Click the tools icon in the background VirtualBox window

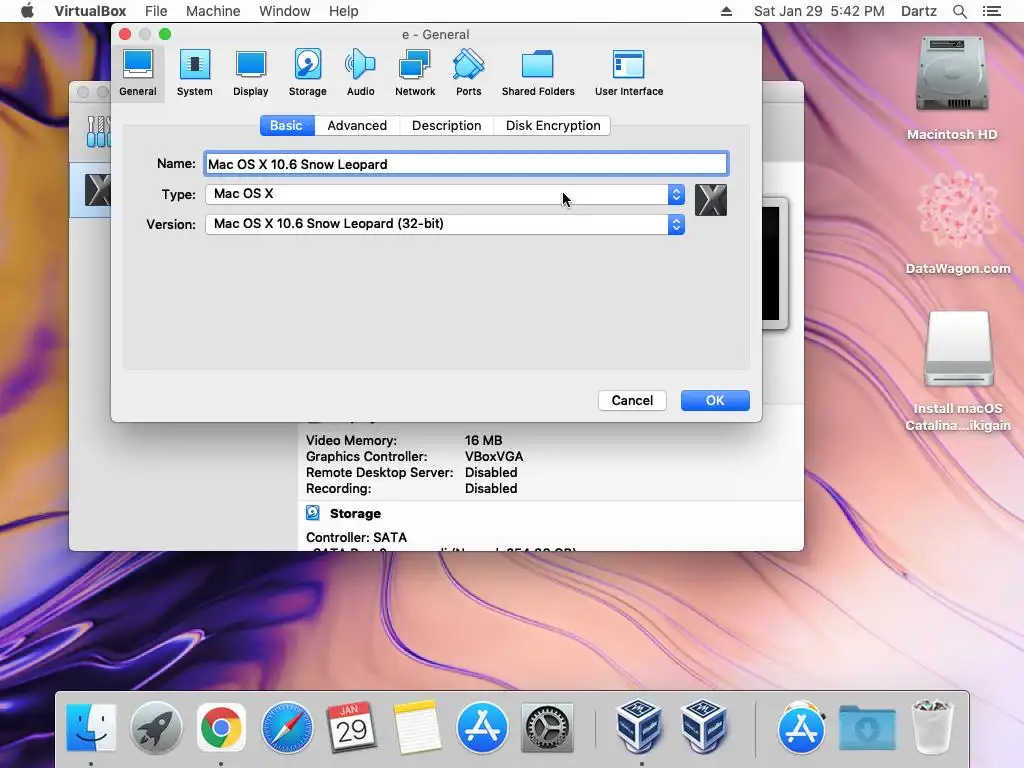point(99,131)
